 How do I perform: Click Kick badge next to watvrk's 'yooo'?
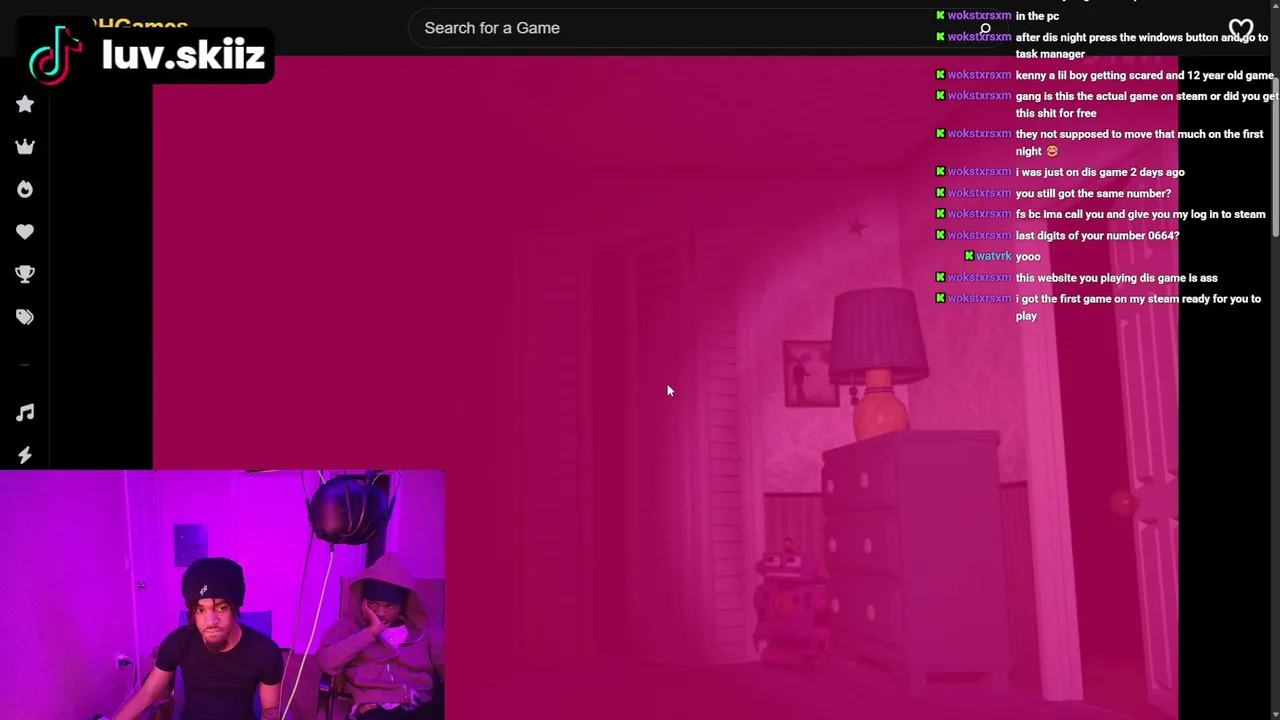click(969, 256)
